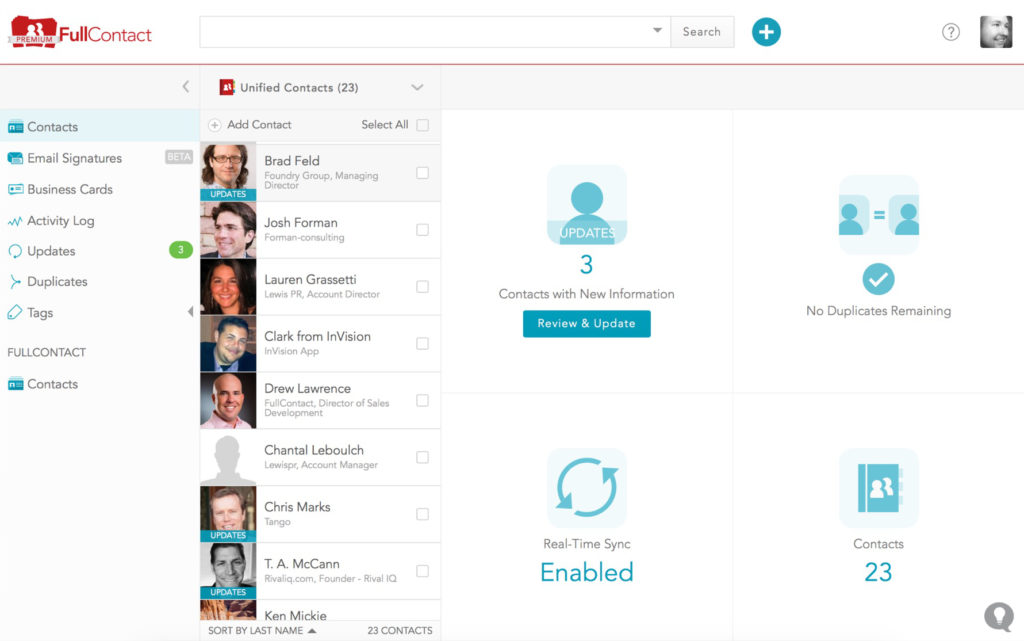Open Tags in the sidebar

40,313
